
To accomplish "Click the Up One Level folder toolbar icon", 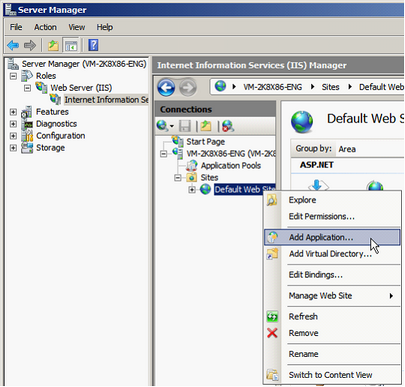I will 53,45.
